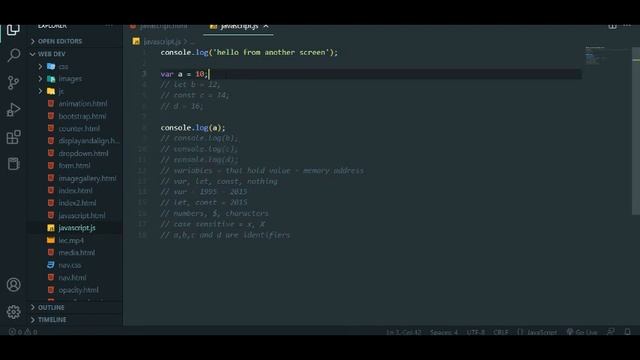Click the errors and warnings status indicator

click(x=23, y=332)
